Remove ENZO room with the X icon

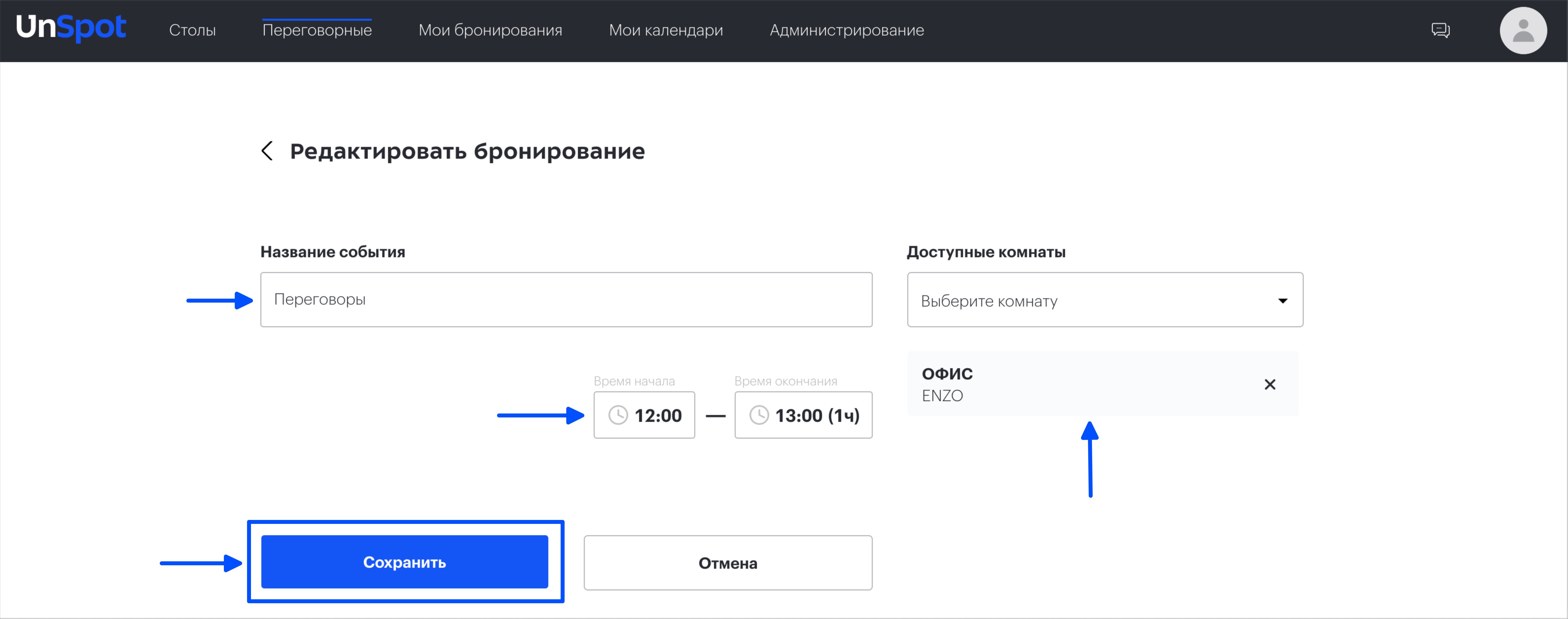point(1270,384)
